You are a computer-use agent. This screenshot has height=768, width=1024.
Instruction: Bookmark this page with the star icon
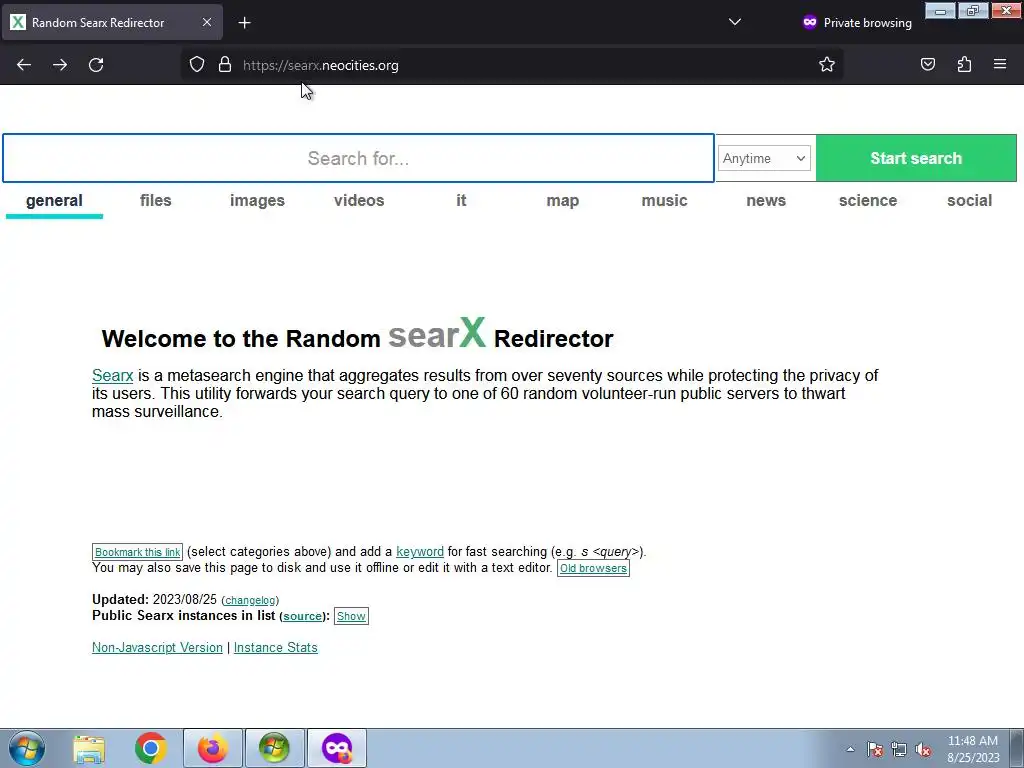[x=827, y=65]
